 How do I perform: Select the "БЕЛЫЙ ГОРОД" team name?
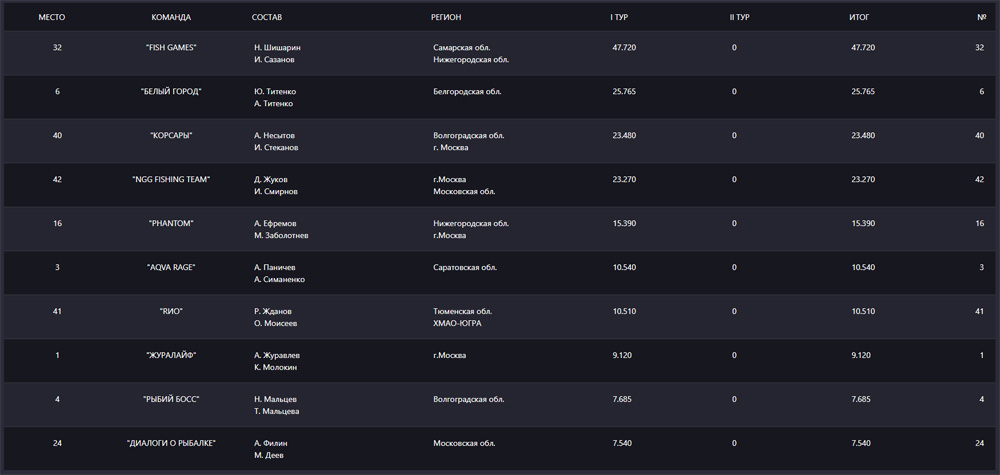(171, 91)
